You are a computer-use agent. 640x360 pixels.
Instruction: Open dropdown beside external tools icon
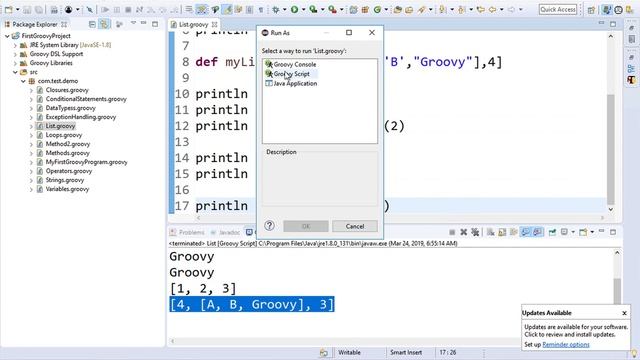(342, 9)
